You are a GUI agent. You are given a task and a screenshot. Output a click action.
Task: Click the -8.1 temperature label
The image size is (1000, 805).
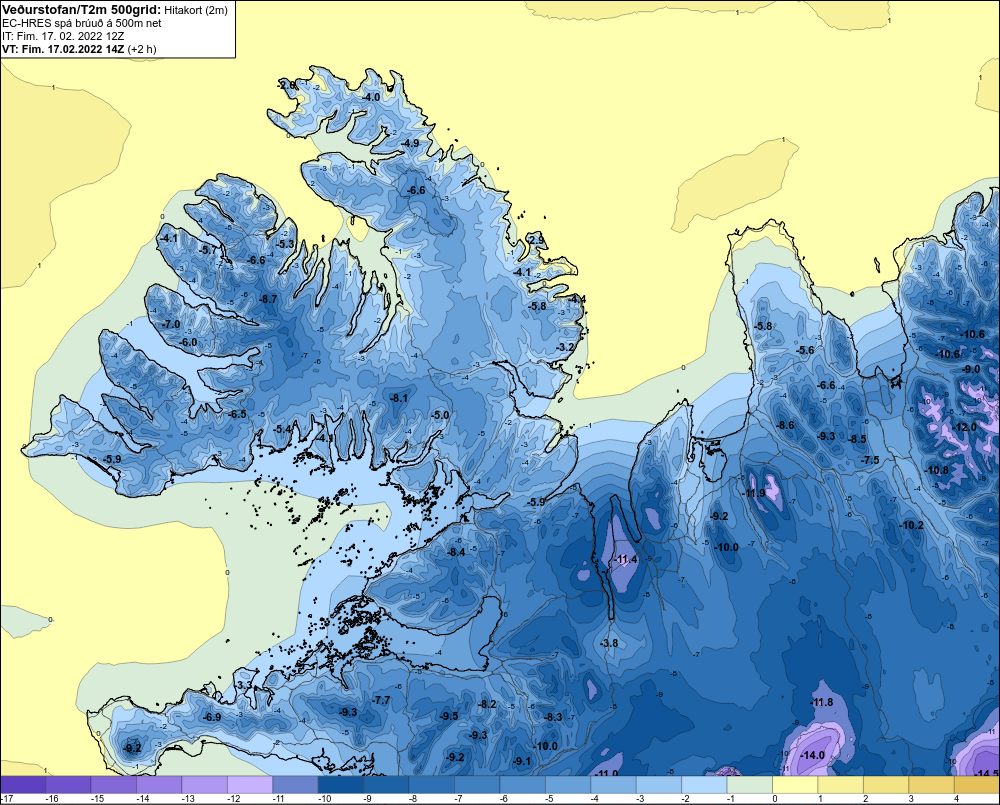click(x=399, y=397)
